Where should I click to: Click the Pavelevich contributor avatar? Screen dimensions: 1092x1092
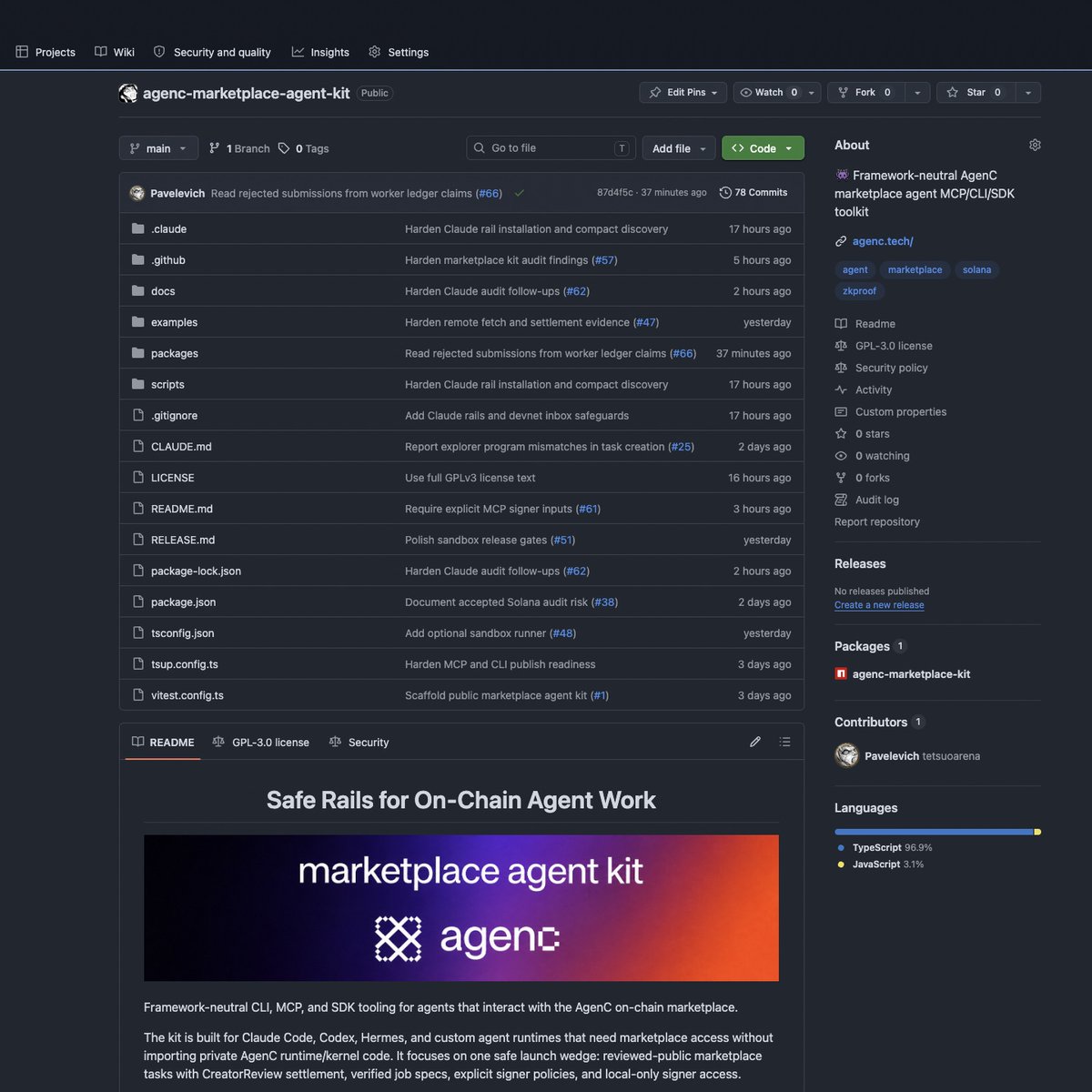click(x=847, y=755)
